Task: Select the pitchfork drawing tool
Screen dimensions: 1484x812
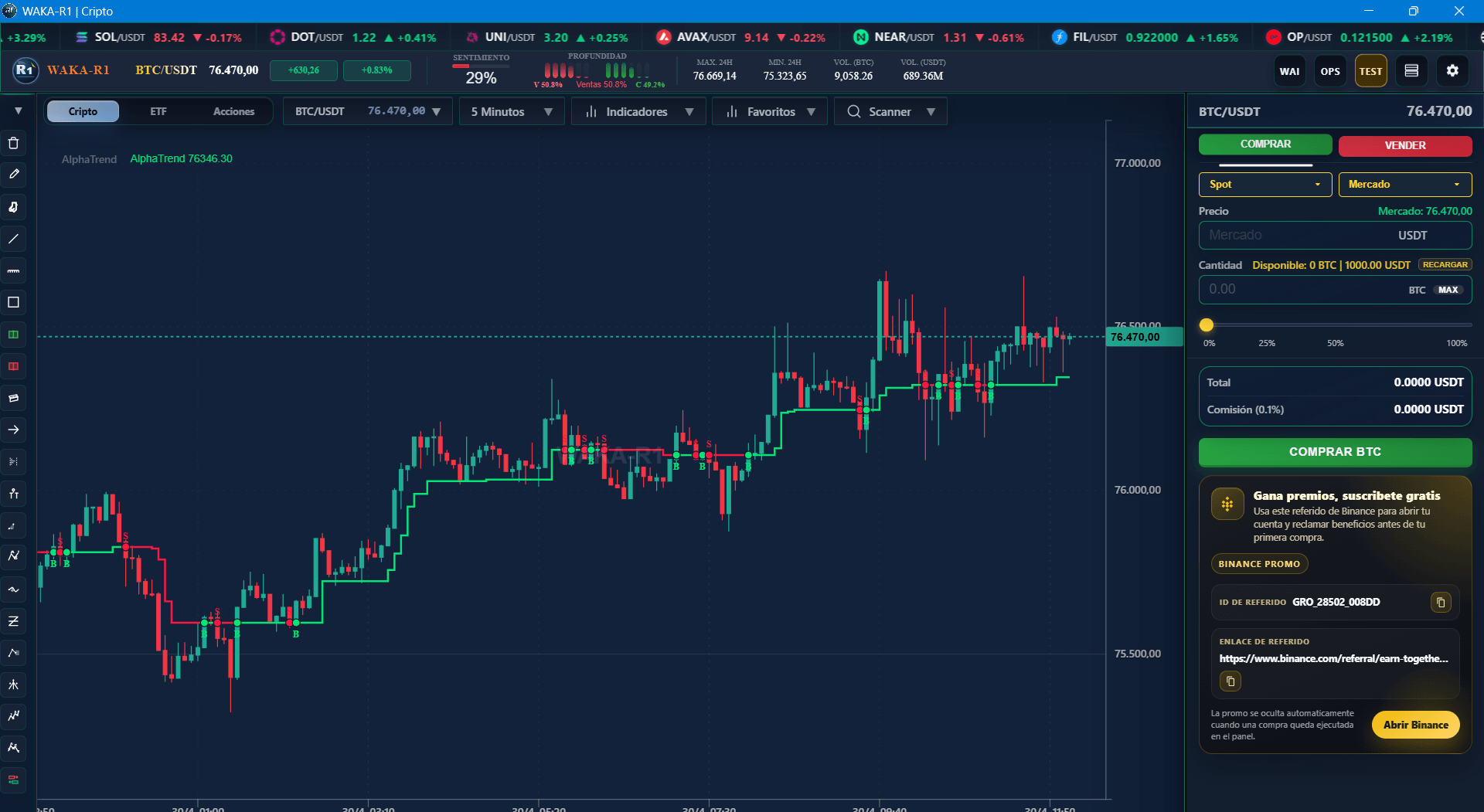Action: click(13, 685)
